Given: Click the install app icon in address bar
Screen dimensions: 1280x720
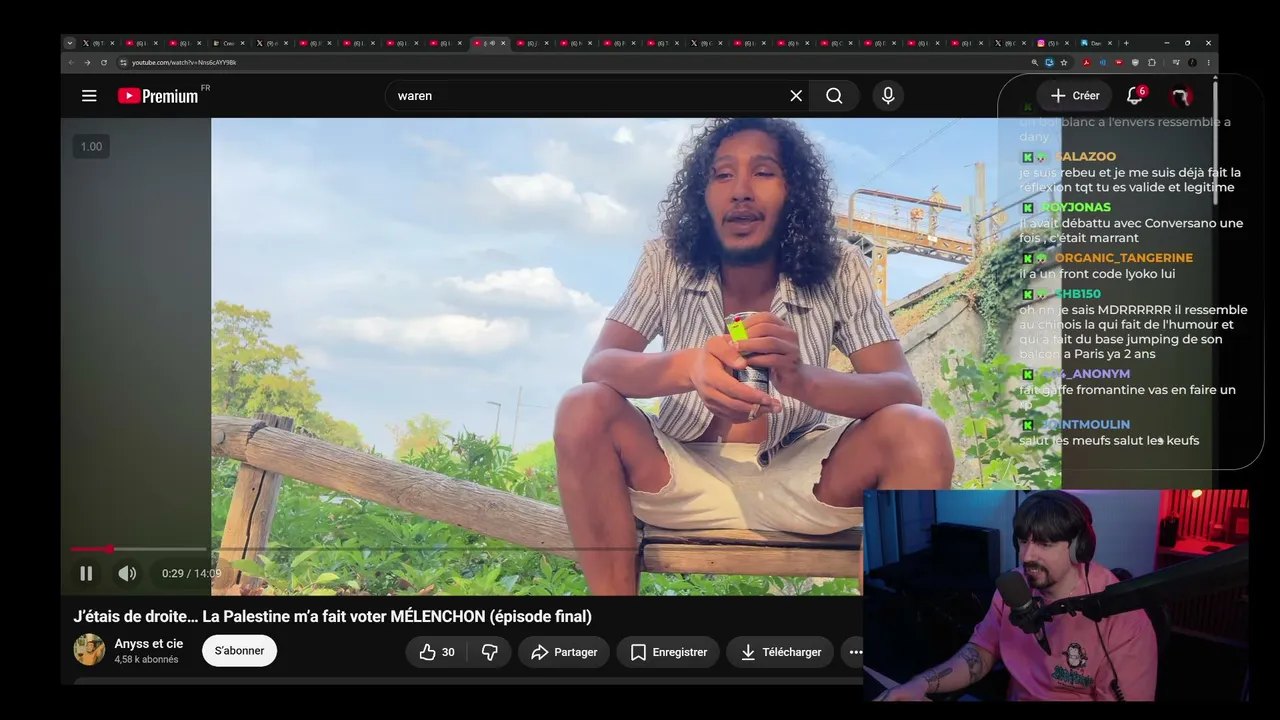Looking at the screenshot, I should (1049, 62).
